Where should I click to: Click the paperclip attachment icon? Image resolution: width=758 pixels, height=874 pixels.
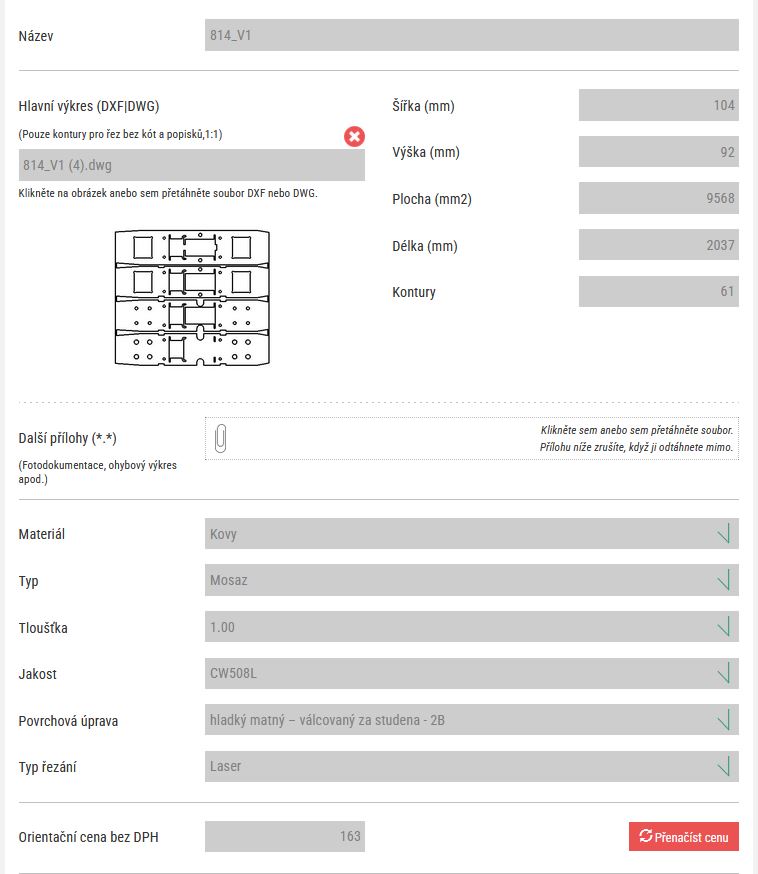tap(220, 438)
